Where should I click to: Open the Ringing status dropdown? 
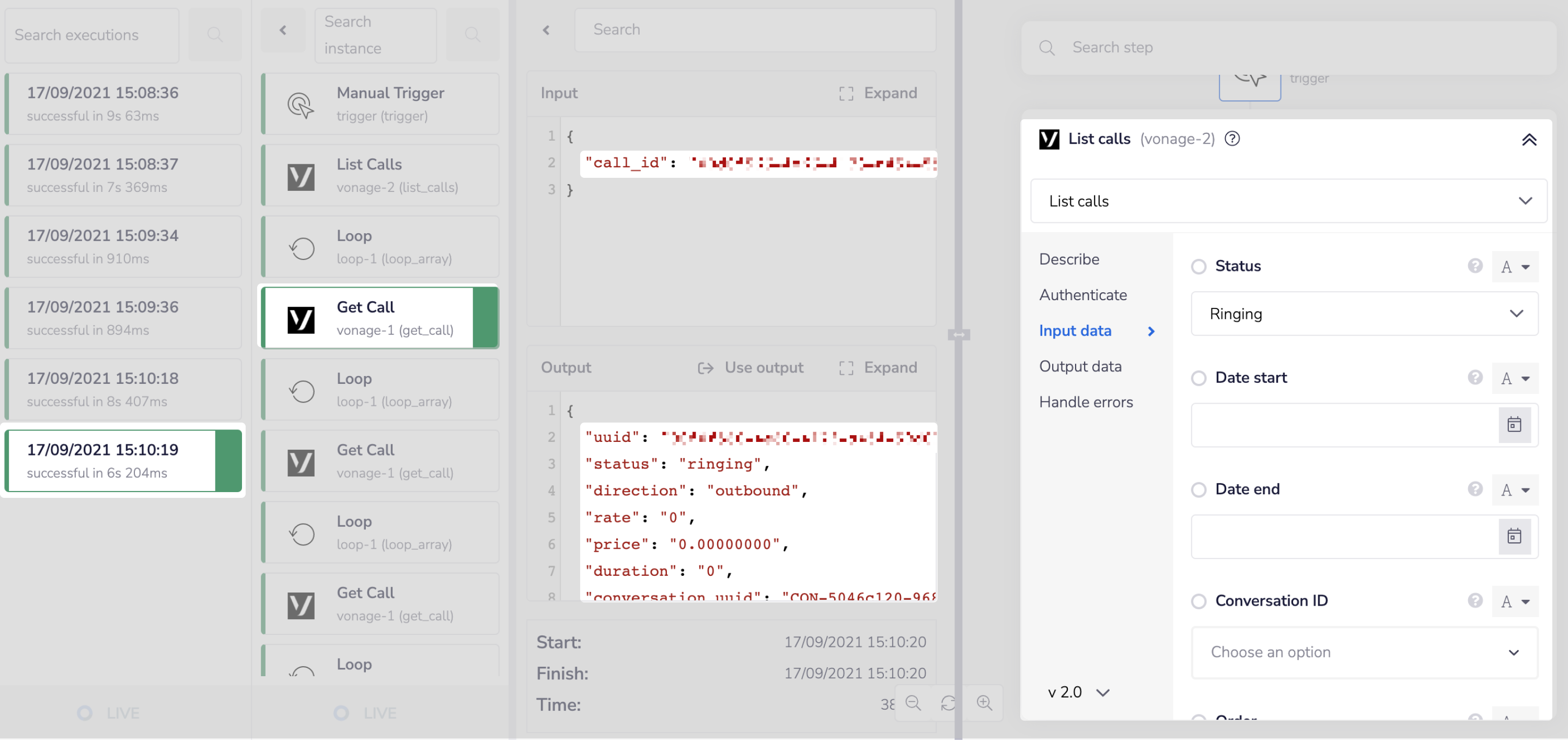(1364, 314)
